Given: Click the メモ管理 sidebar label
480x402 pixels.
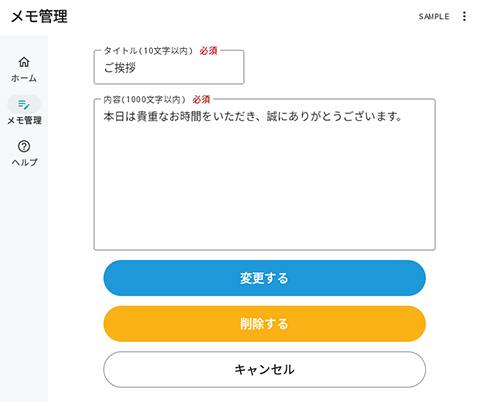Looking at the screenshot, I should [24, 120].
